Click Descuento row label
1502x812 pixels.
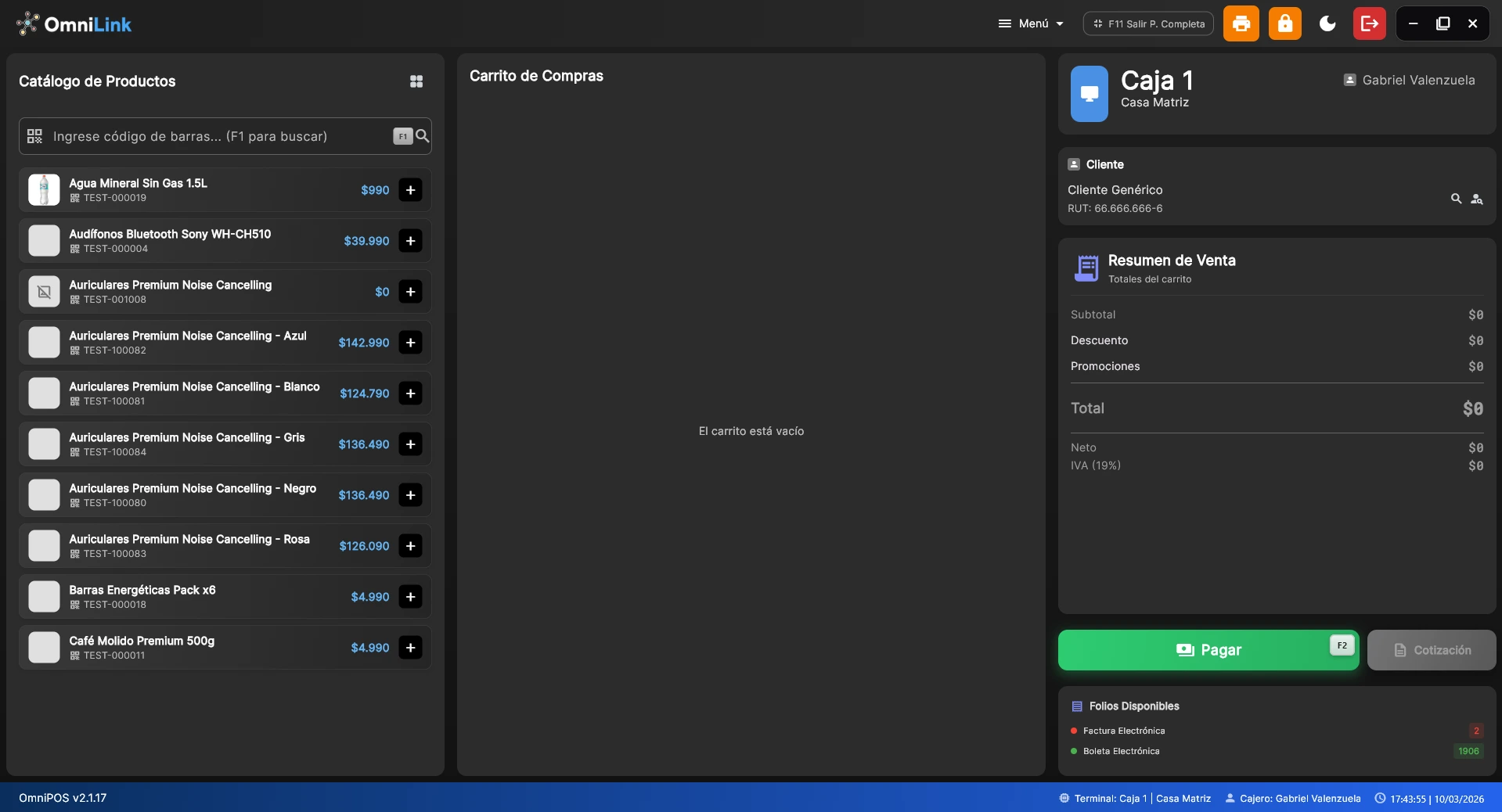1099,340
